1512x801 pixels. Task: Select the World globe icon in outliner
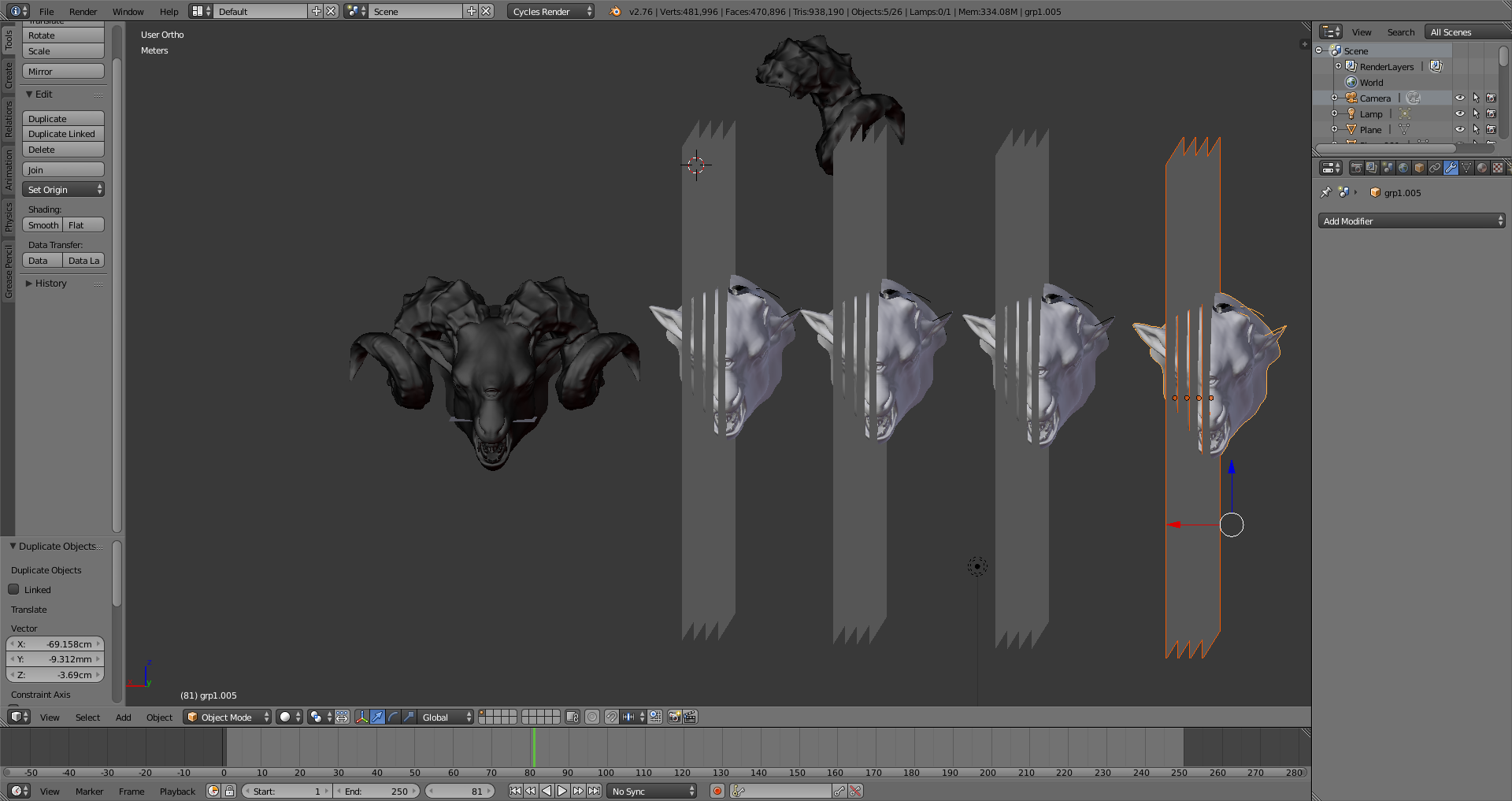pyautogui.click(x=1351, y=82)
